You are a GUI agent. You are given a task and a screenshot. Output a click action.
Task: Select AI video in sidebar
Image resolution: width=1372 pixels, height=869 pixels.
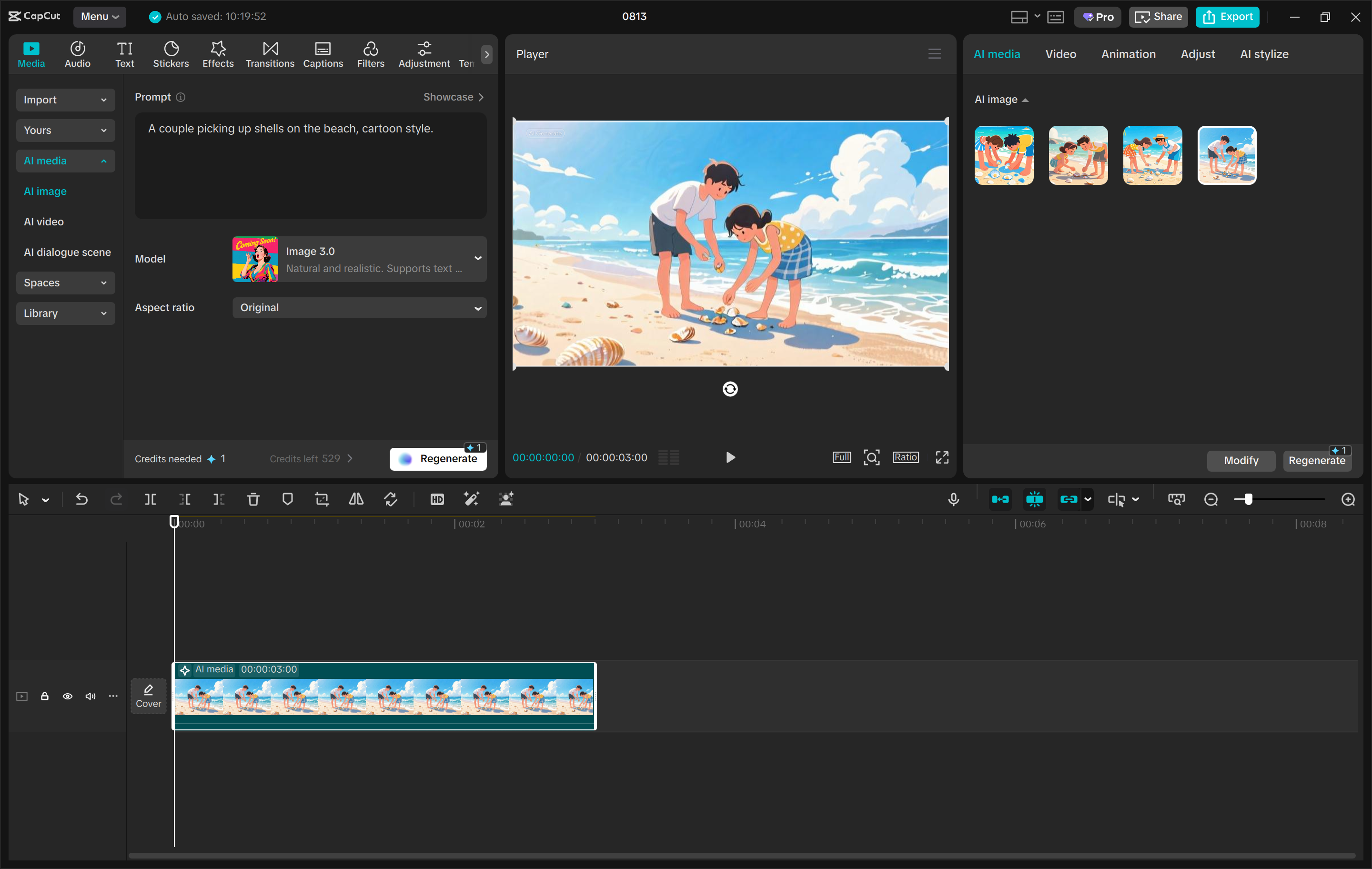point(44,222)
